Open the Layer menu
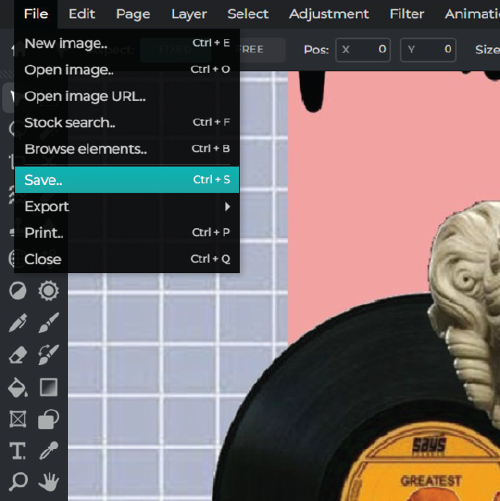 189,14
